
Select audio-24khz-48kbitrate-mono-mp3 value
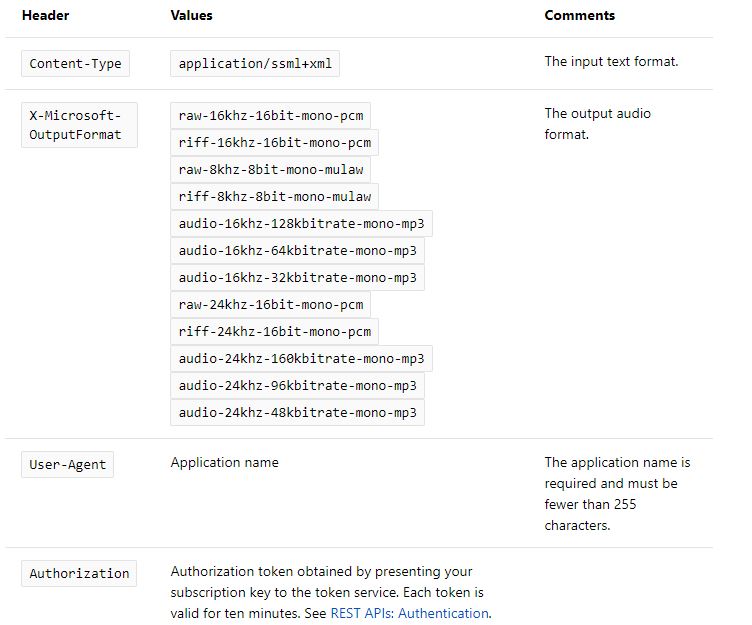pos(297,412)
